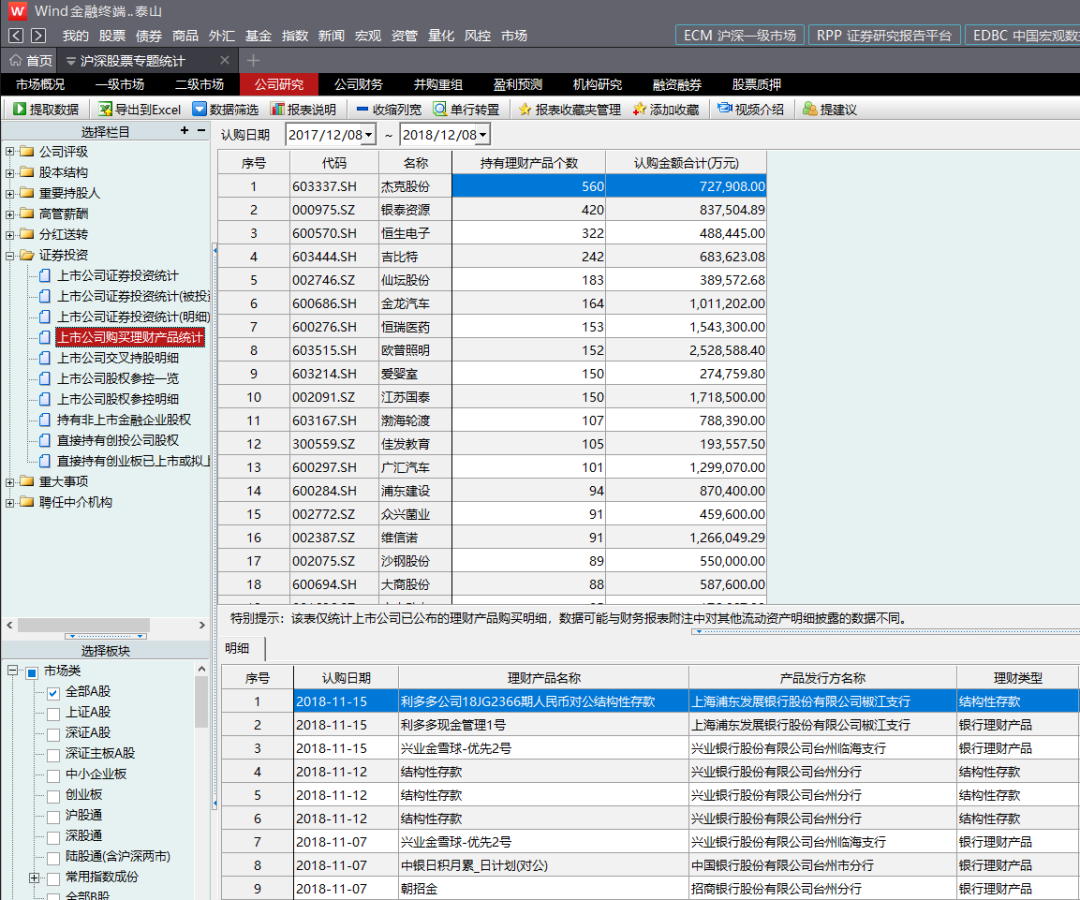Switch to the 并购重组 tab

pos(438,84)
